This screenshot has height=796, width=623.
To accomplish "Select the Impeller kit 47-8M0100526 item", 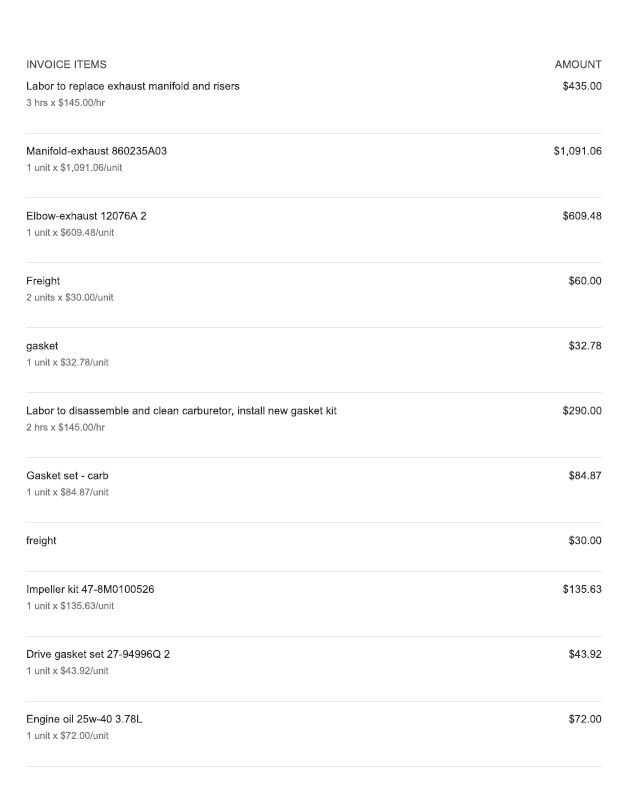I will click(x=90, y=589).
